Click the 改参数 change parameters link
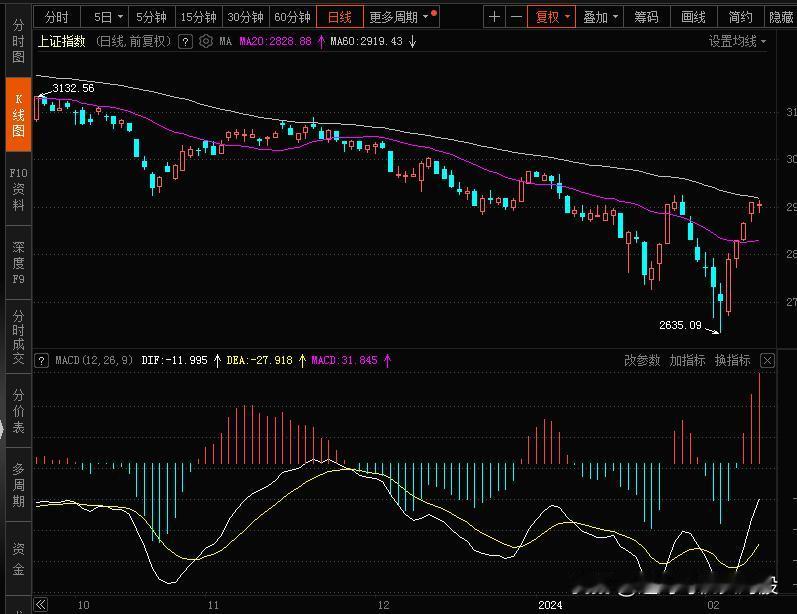This screenshot has width=797, height=614. point(642,360)
